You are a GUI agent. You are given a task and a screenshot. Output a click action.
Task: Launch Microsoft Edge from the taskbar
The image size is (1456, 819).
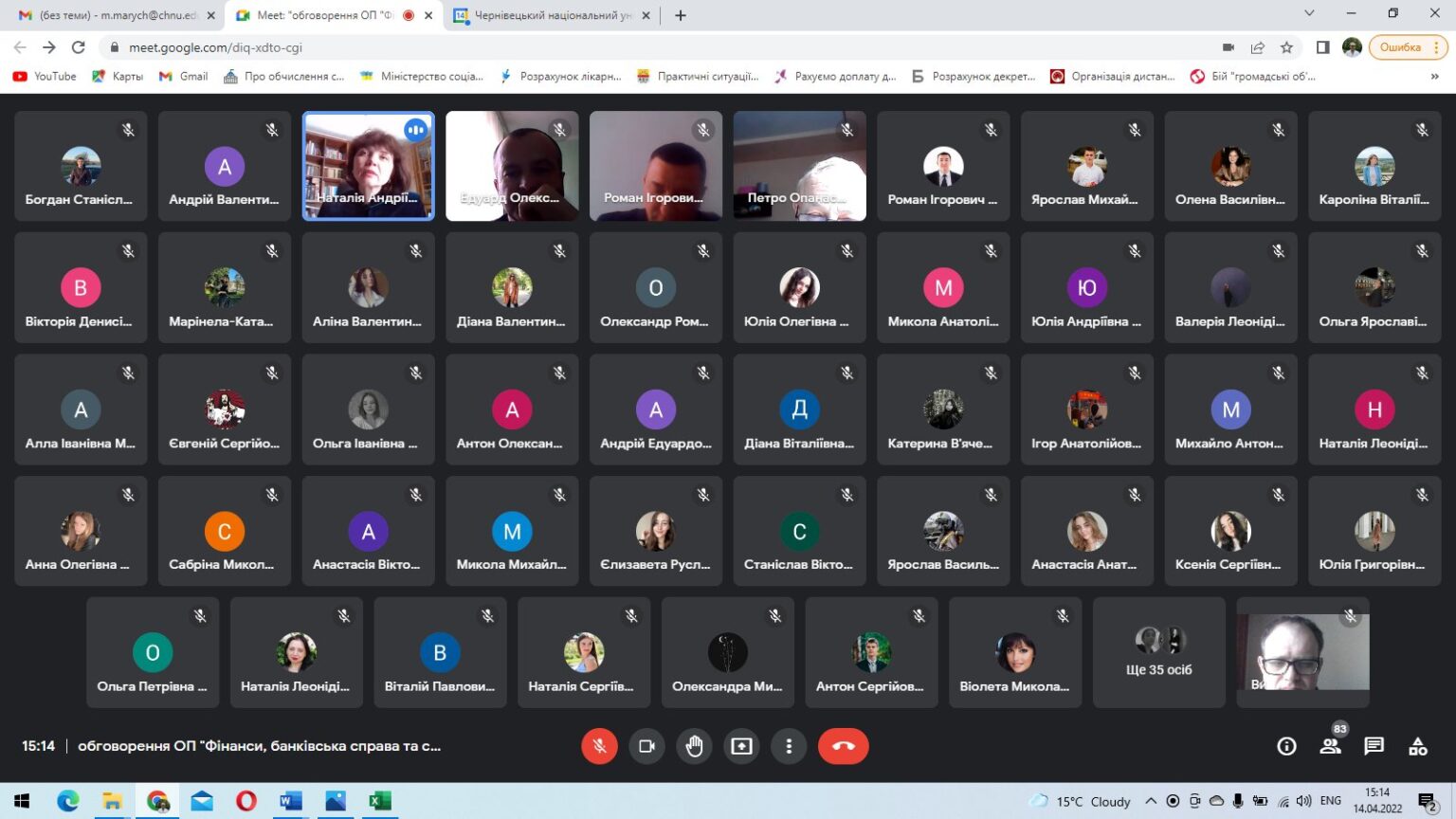pyautogui.click(x=67, y=801)
